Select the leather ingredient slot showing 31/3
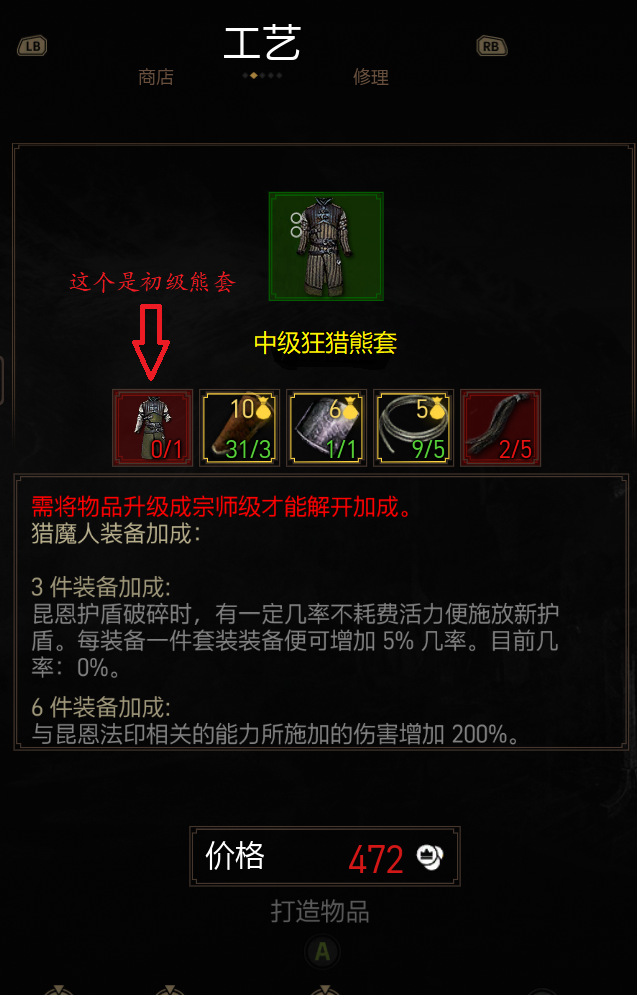 [239, 428]
